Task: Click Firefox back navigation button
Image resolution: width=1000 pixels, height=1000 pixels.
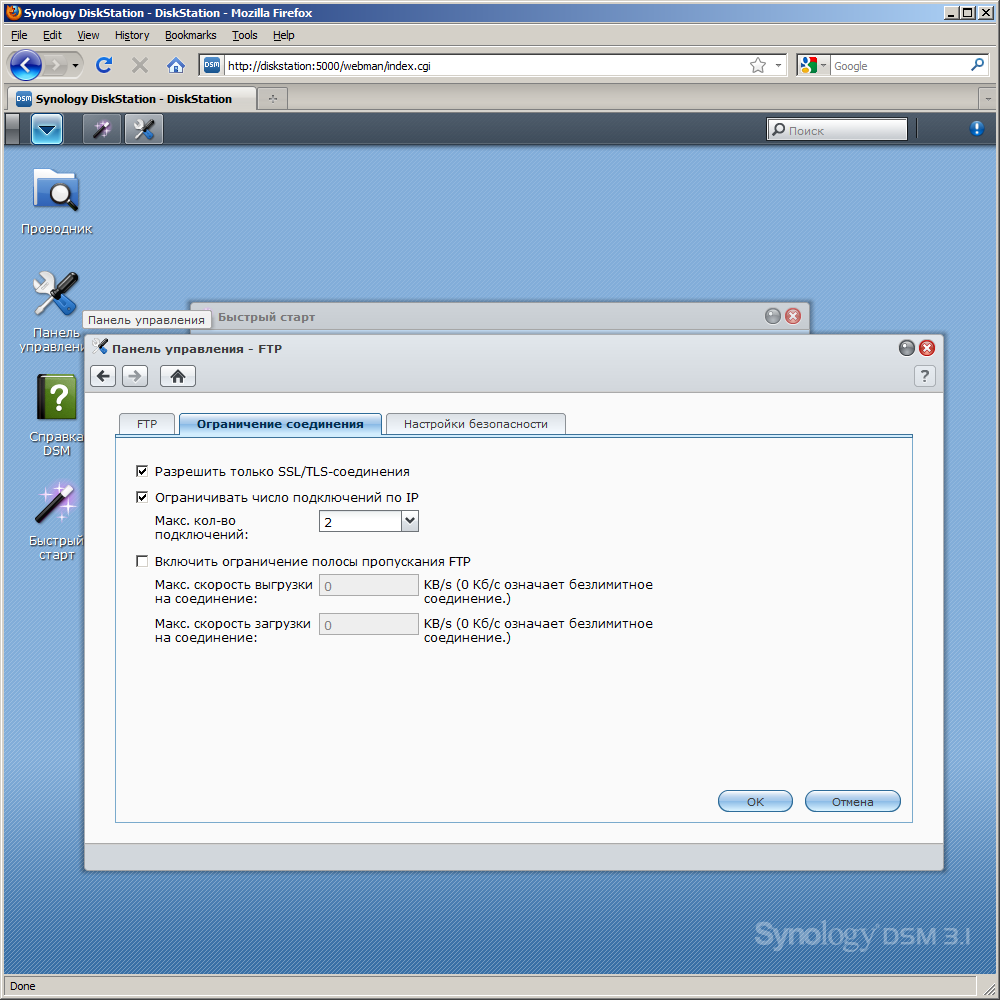Action: (26, 65)
